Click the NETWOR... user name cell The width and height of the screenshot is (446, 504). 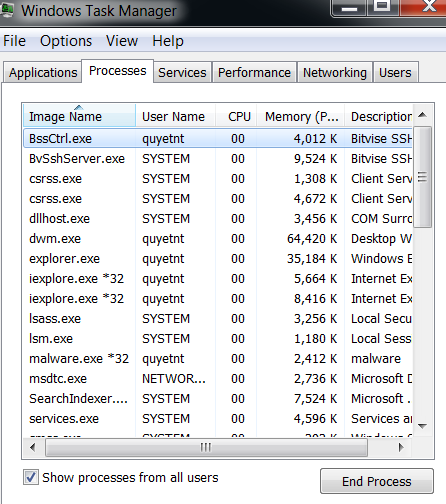174,379
